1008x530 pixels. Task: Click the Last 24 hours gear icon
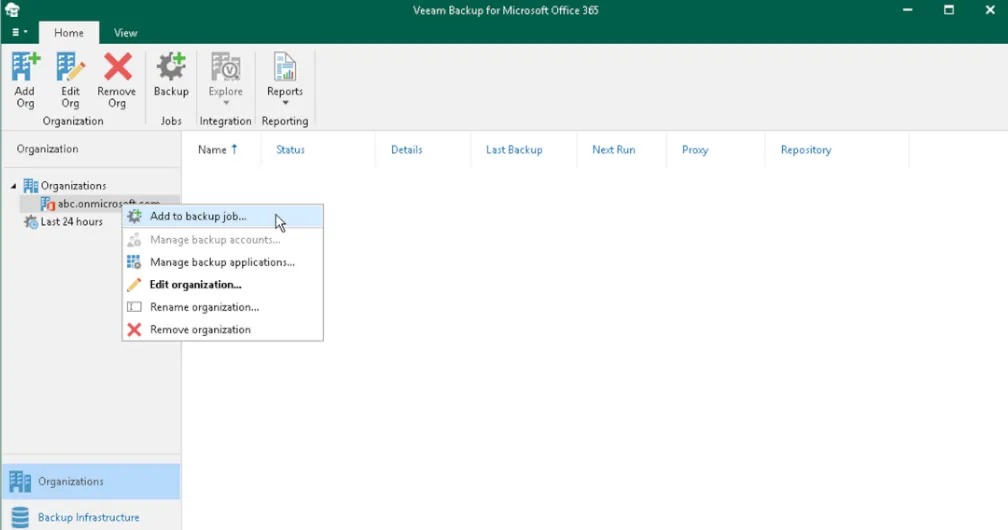pos(31,222)
